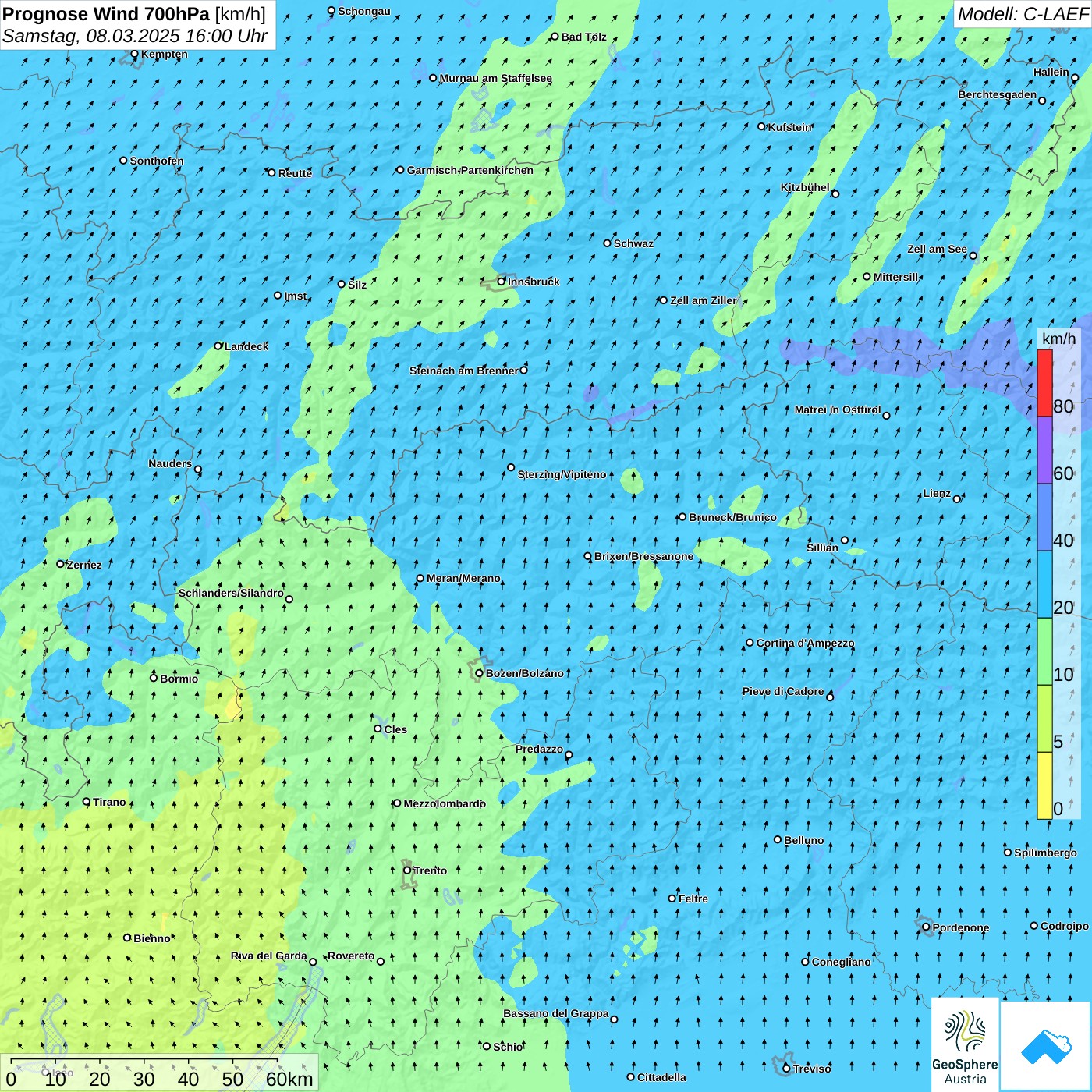The height and width of the screenshot is (1092, 1092).
Task: Click the 'Brixen/Bressanone' label
Action: [x=643, y=556]
